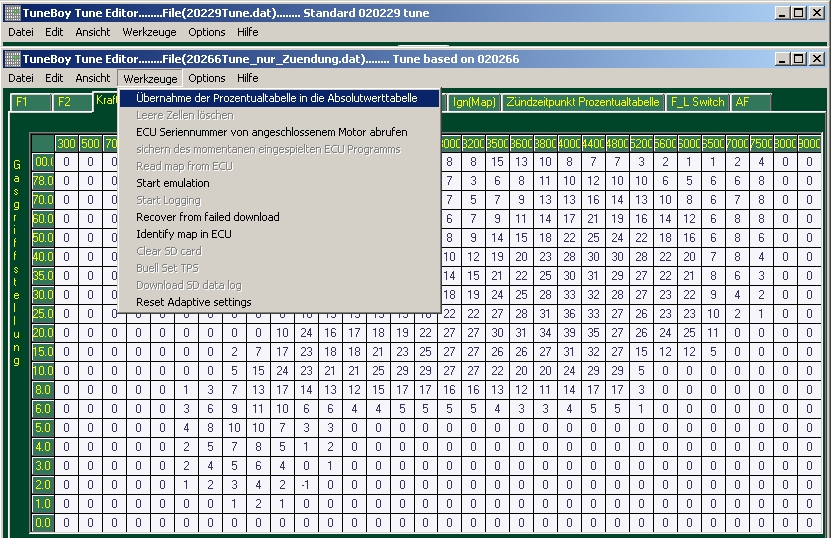Open the Datei menu in the front window

coord(21,78)
